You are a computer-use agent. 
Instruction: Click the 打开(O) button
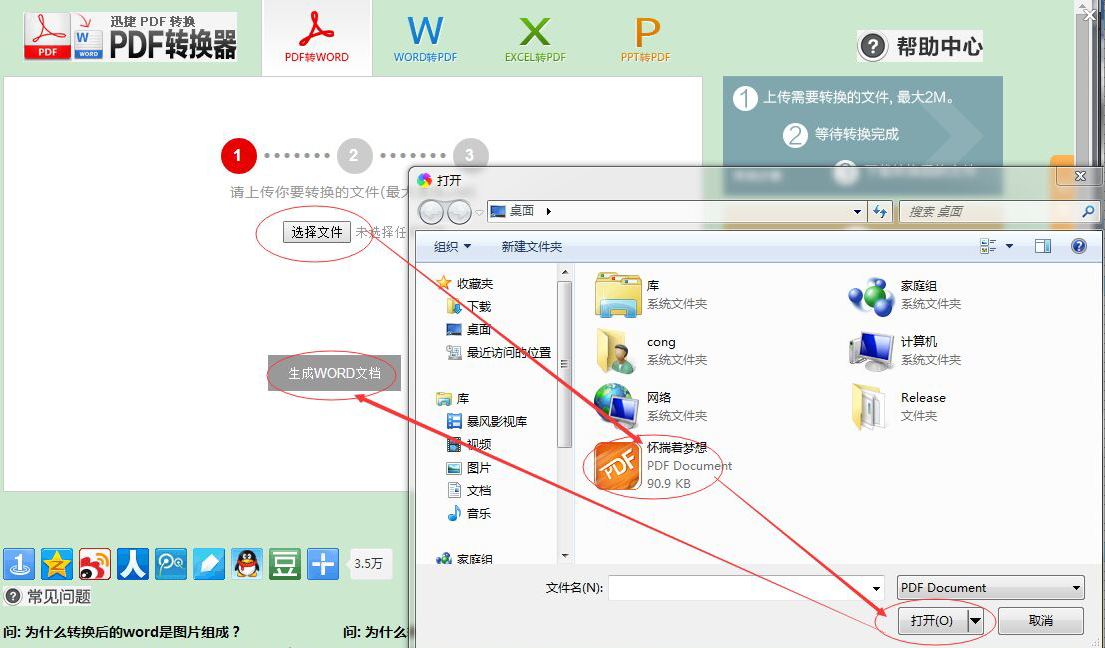click(932, 621)
